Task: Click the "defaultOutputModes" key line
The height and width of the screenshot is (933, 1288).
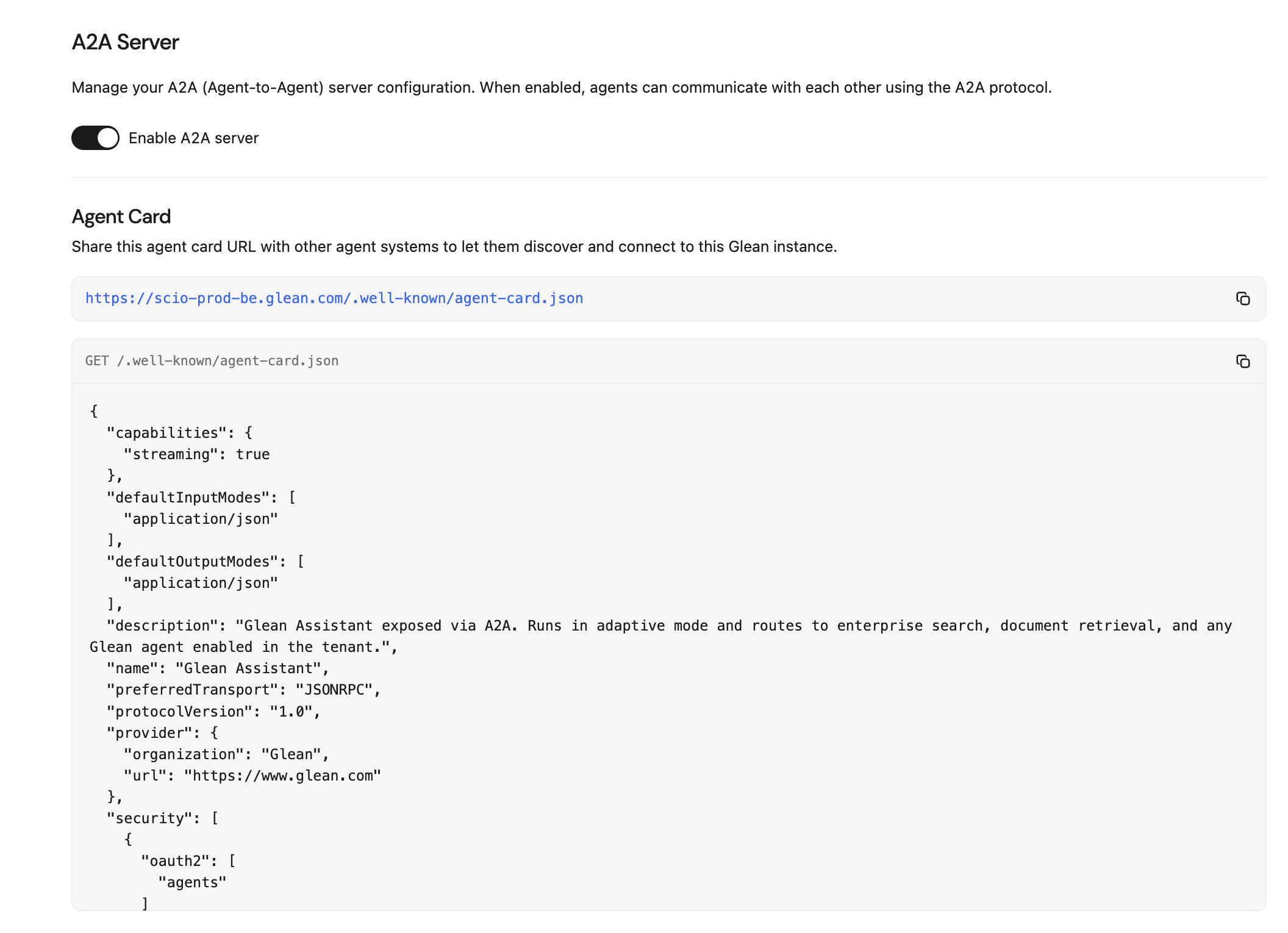Action: click(x=206, y=562)
